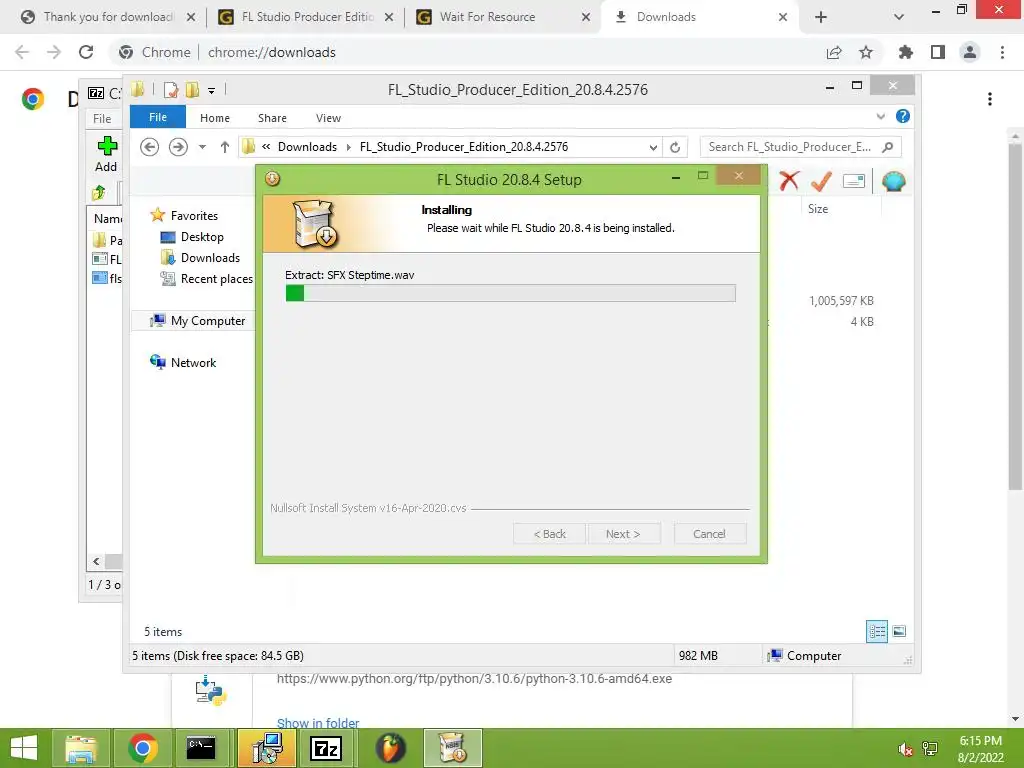This screenshot has height=768, width=1024.
Task: Reload the Chrome page
Action: (86, 52)
